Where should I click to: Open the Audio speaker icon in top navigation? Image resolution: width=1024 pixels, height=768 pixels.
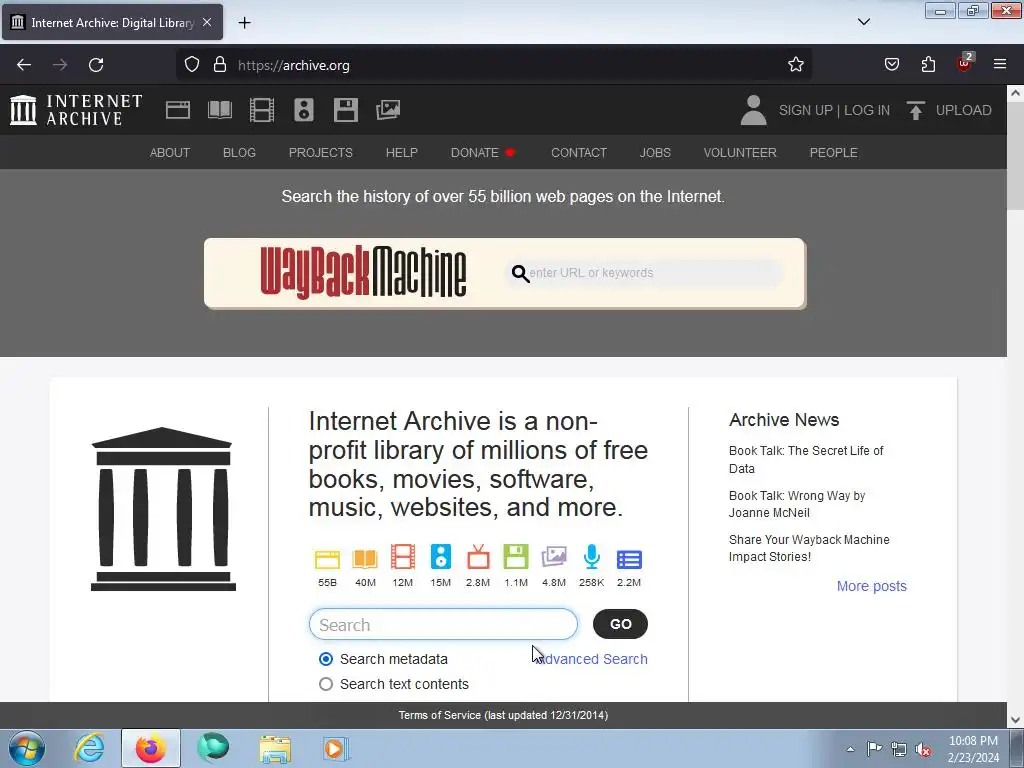304,110
